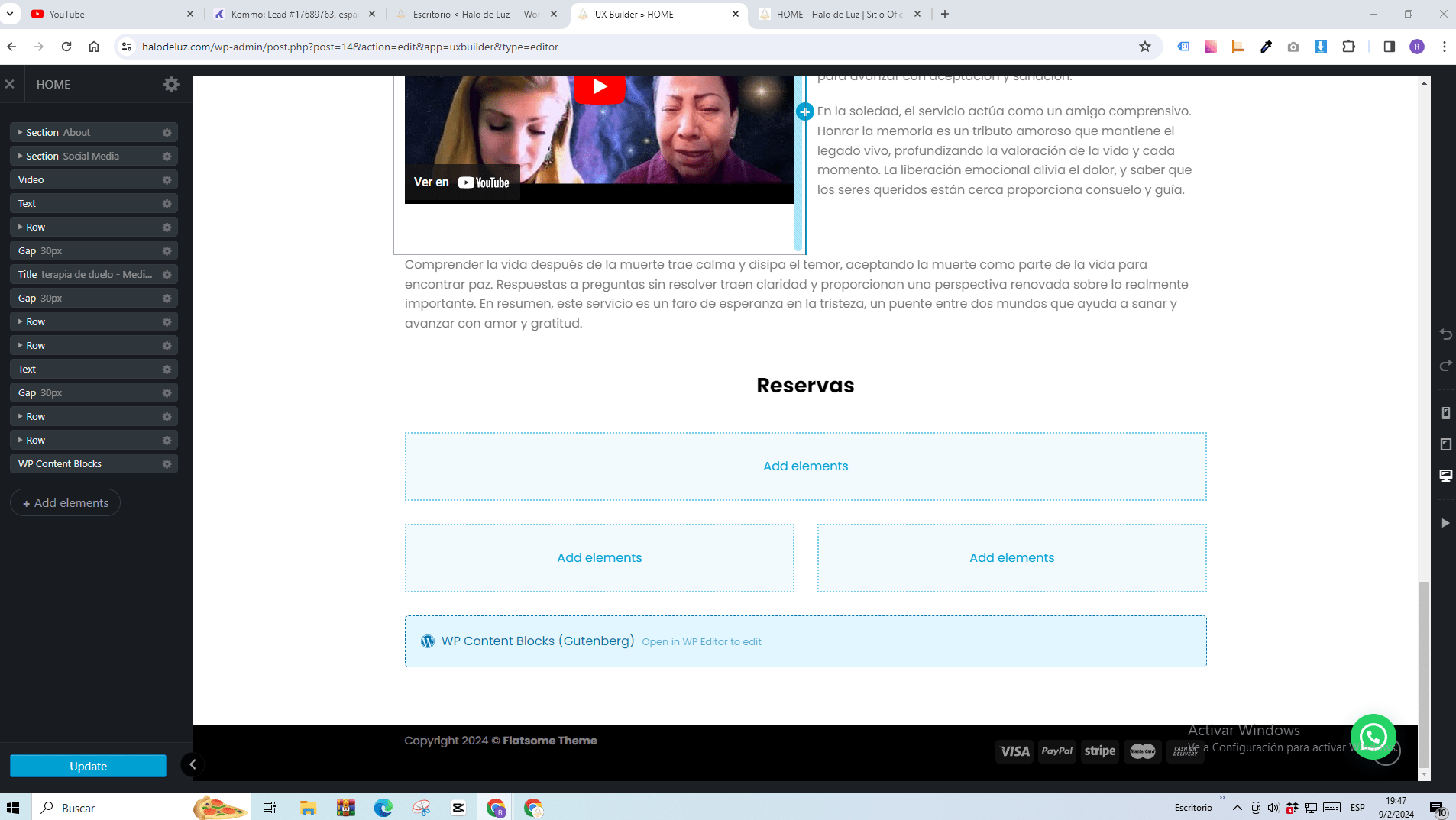The height and width of the screenshot is (820, 1456).
Task: Open the ESP language indicator
Action: [1357, 808]
